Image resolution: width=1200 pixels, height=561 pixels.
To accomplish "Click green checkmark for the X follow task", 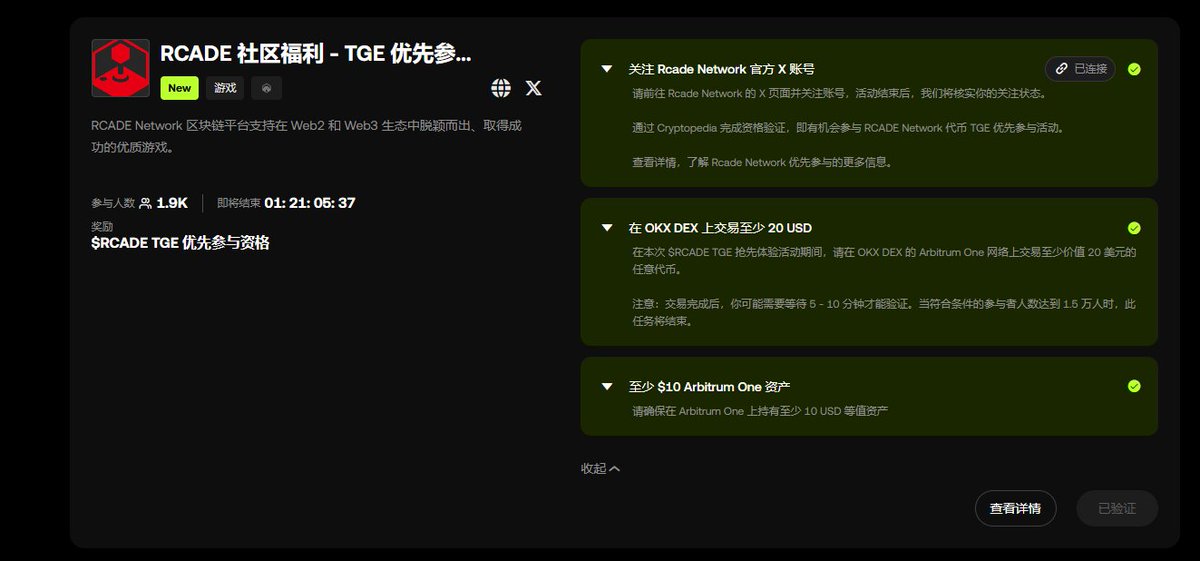I will click(x=1134, y=69).
